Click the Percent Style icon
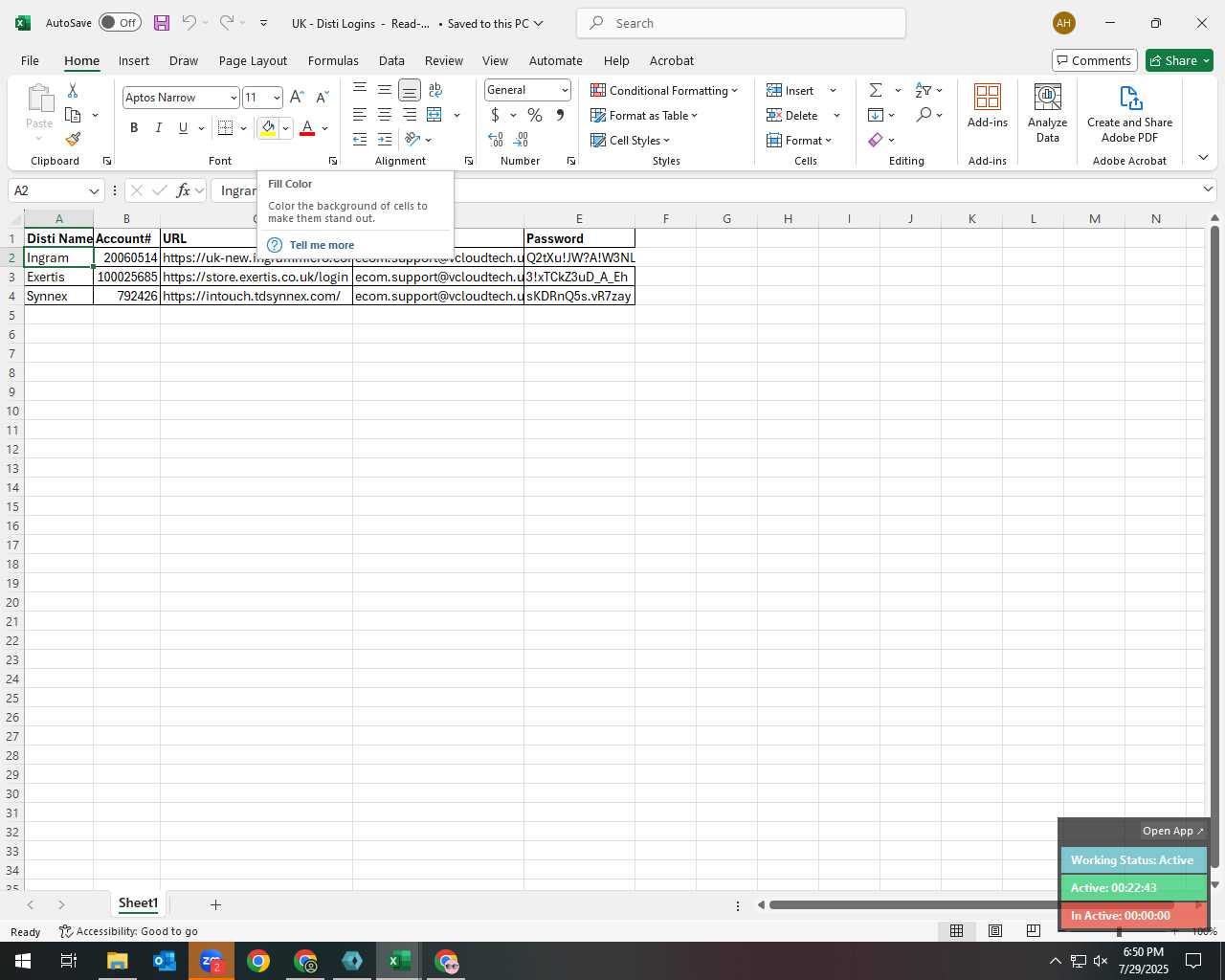The height and width of the screenshot is (980, 1225). [x=535, y=115]
